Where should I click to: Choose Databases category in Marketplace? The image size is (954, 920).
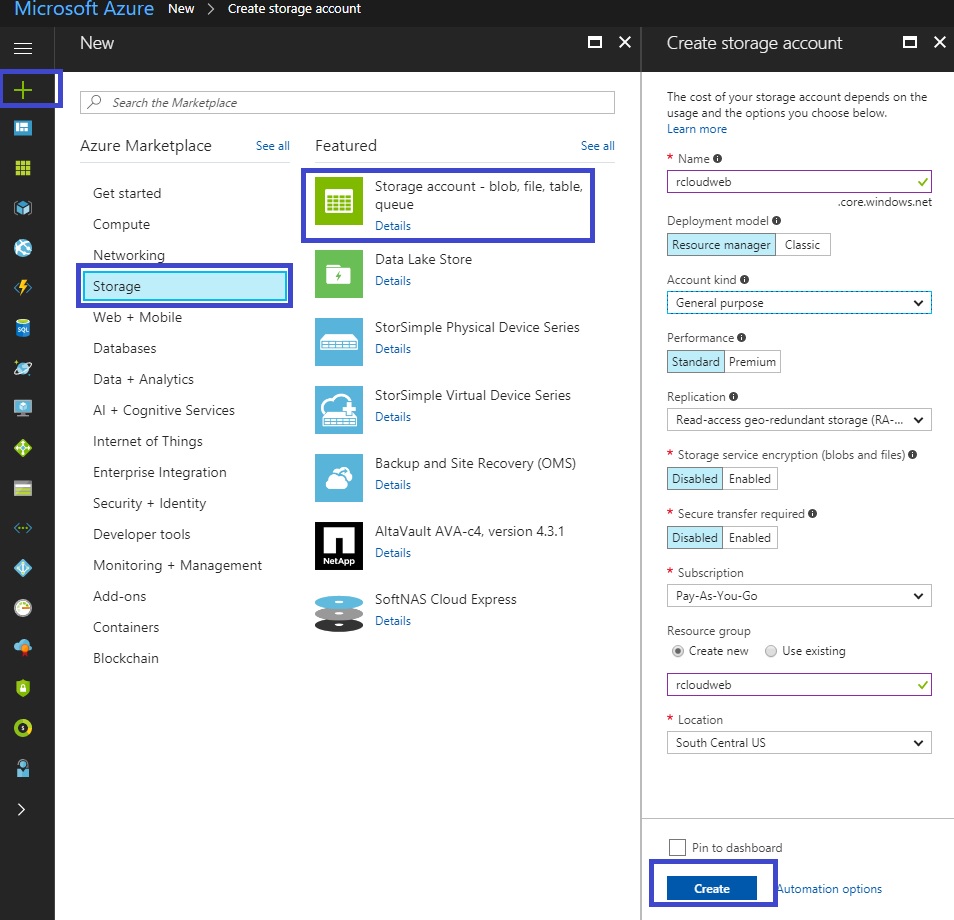point(125,348)
